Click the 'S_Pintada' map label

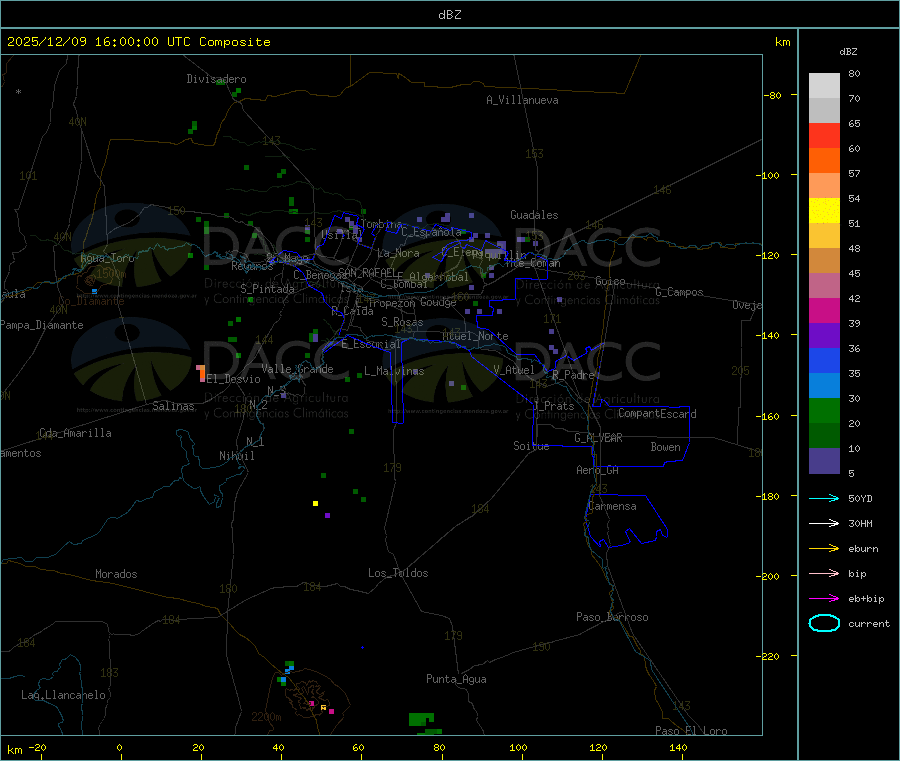click(267, 289)
